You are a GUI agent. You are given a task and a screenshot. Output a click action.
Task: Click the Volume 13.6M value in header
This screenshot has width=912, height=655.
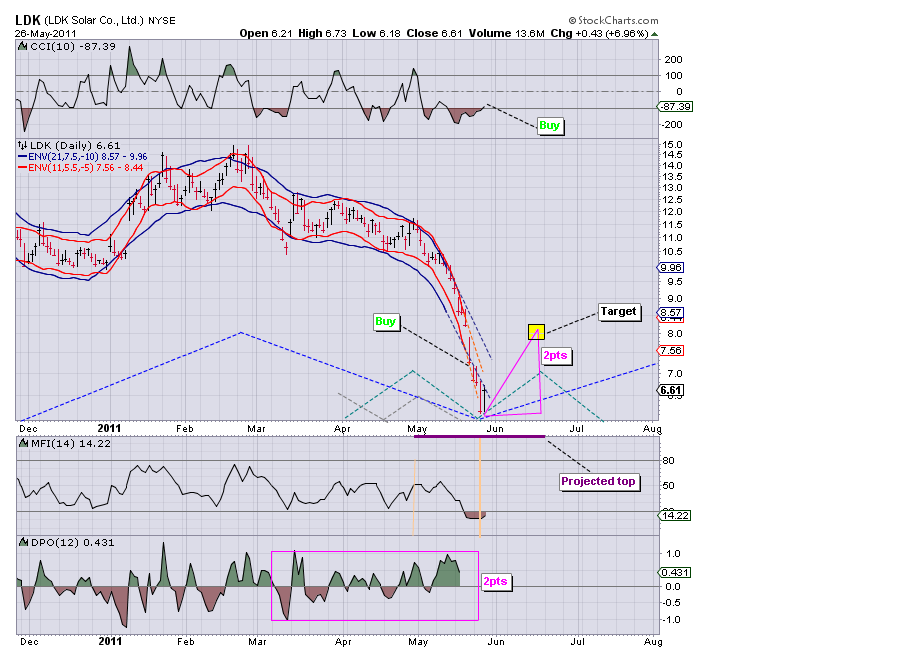click(507, 34)
